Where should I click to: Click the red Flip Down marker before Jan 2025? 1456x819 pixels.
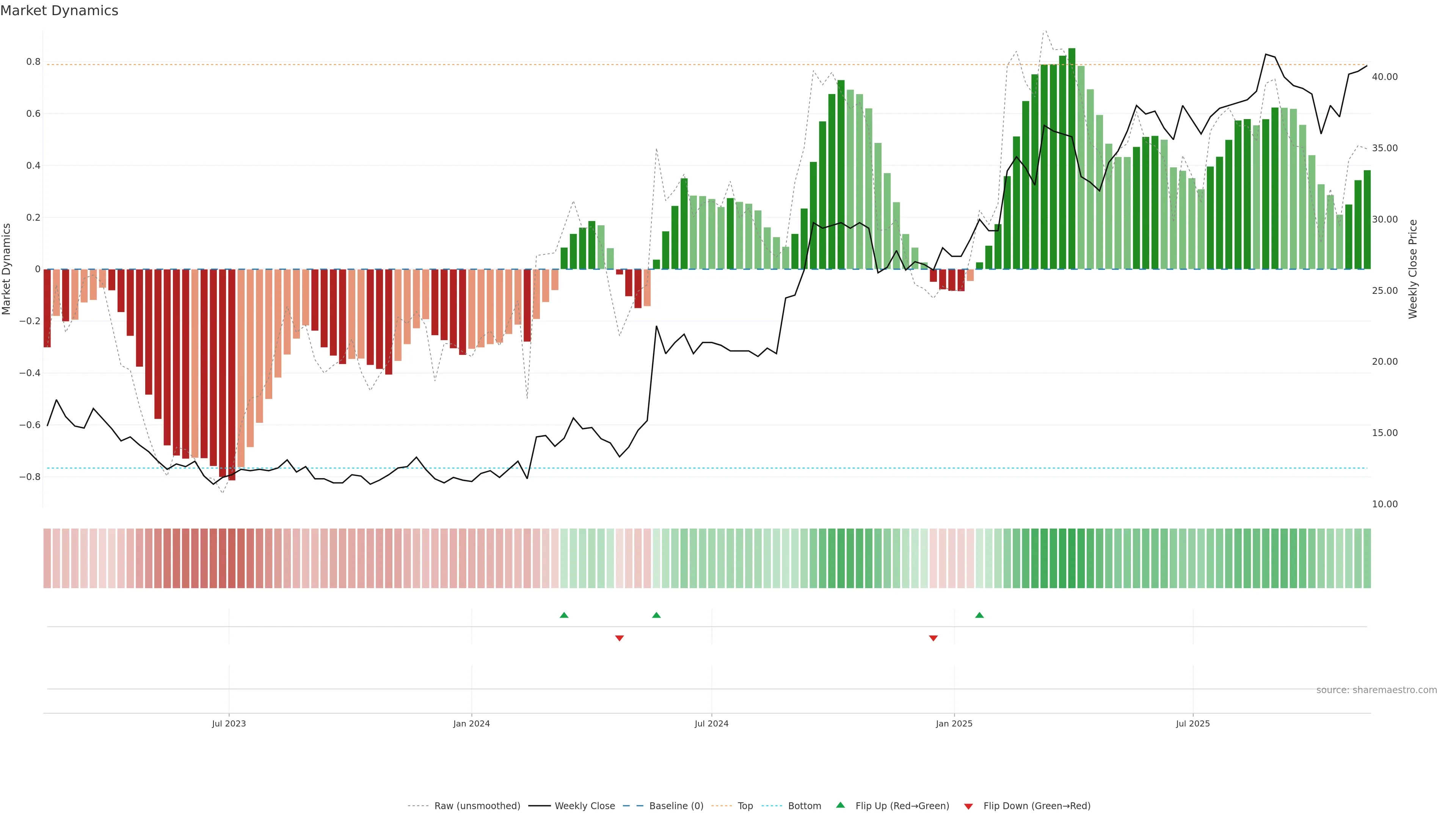coord(933,638)
